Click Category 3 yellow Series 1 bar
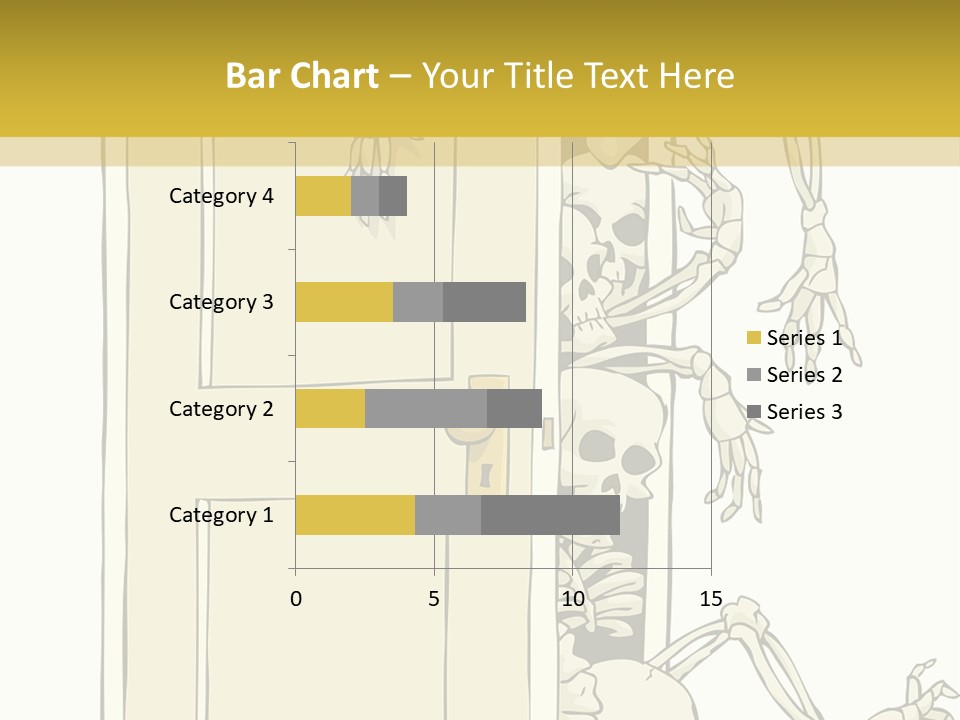Viewport: 960px width, 720px height. pyautogui.click(x=344, y=302)
